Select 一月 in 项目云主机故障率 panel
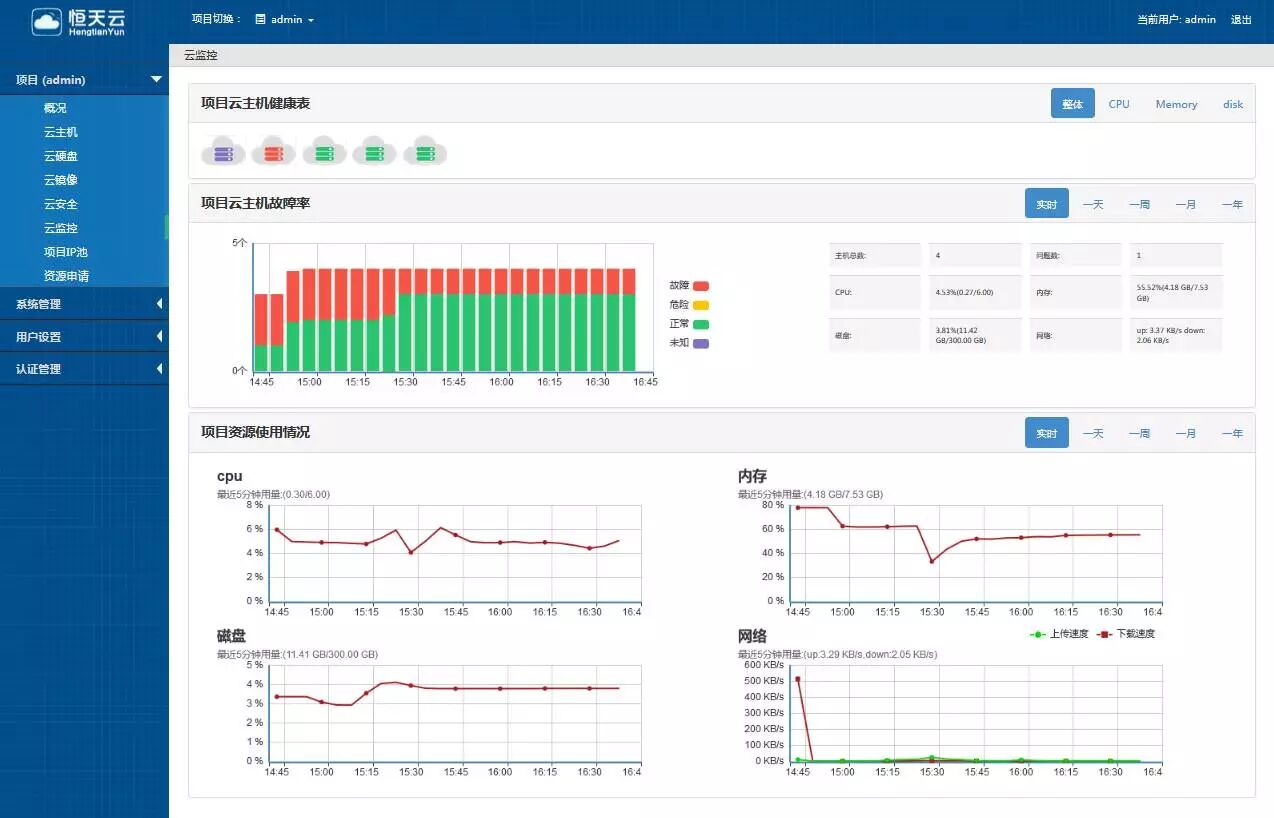 click(x=1186, y=204)
